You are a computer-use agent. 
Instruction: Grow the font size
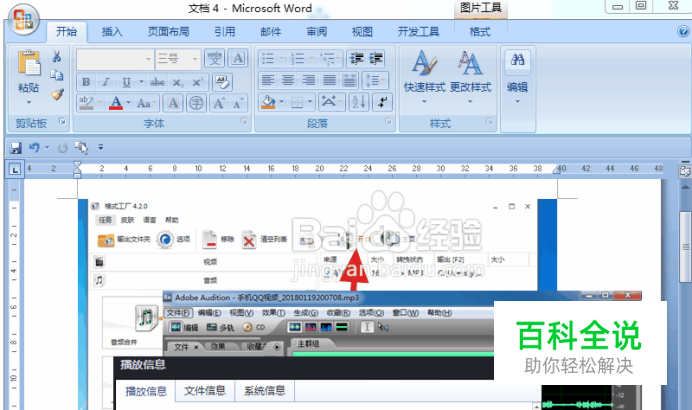click(x=219, y=103)
